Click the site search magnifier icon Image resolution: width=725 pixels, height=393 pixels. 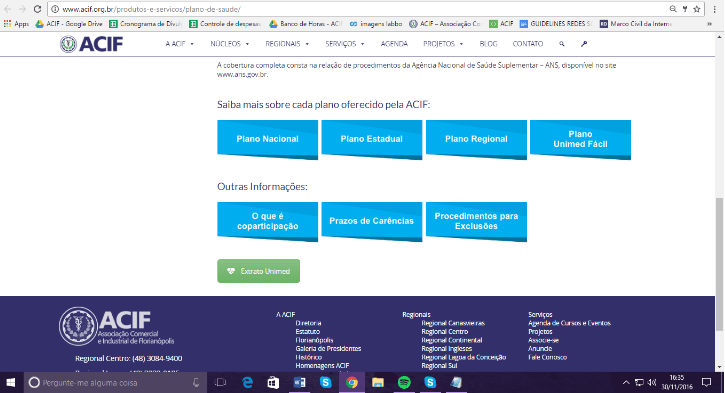[561, 44]
